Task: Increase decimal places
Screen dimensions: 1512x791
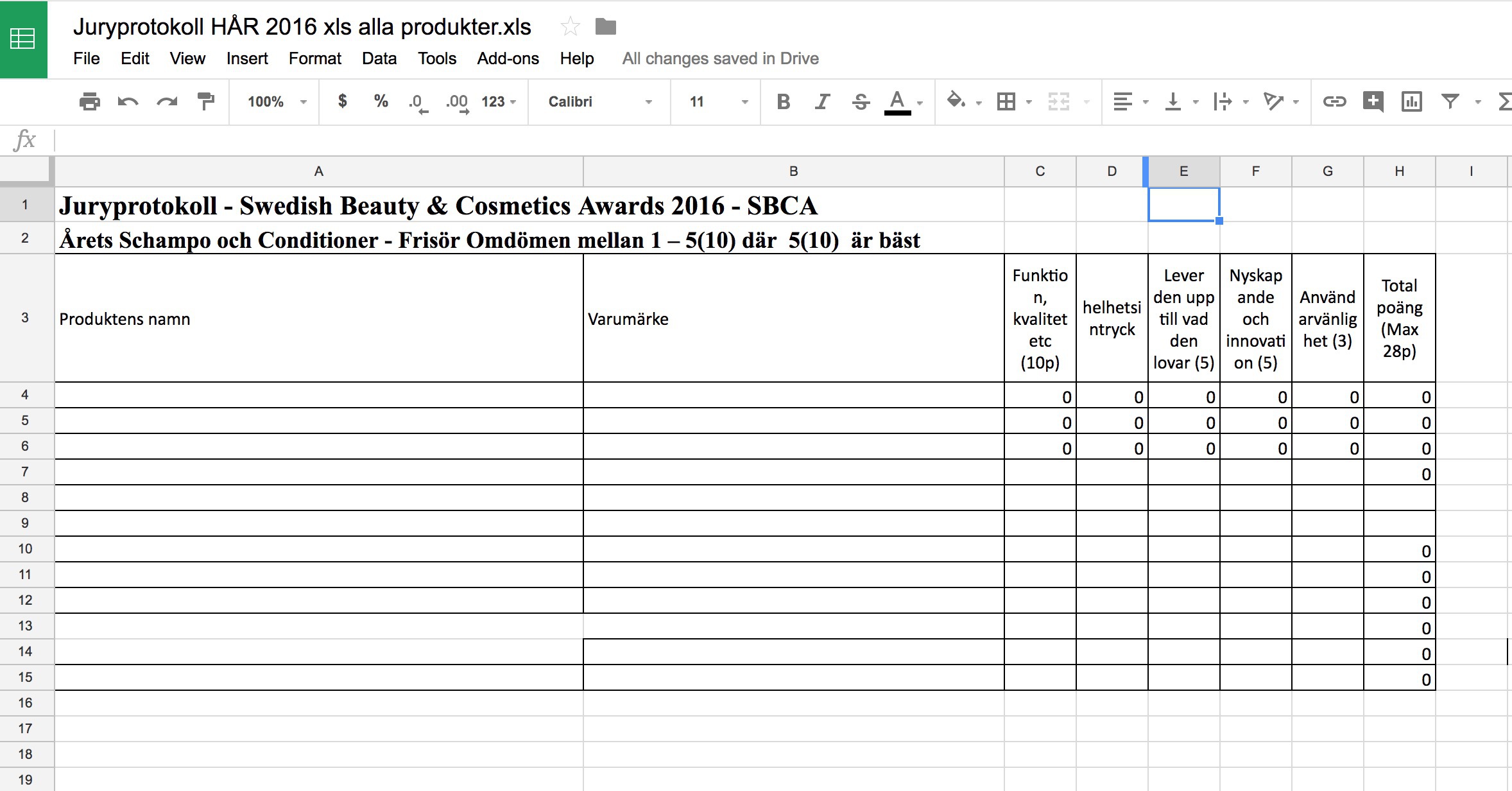Action: point(458,102)
